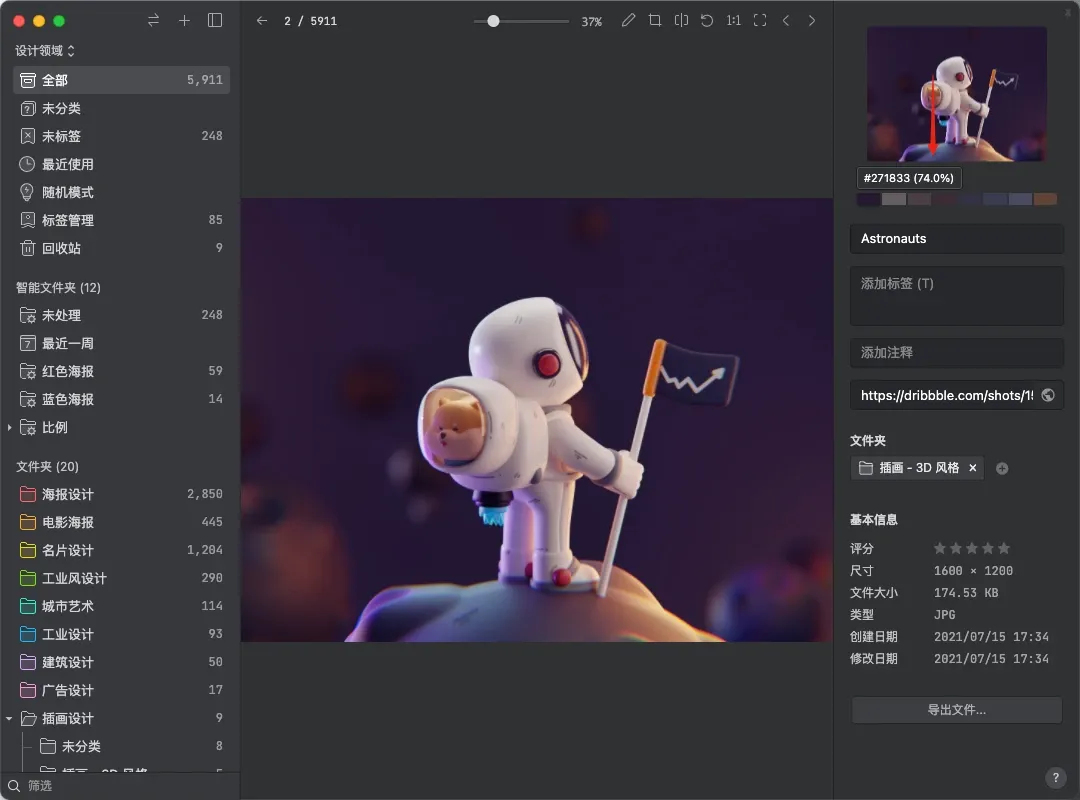
Task: Select 随机模式 in the sidebar
Action: tap(67, 192)
